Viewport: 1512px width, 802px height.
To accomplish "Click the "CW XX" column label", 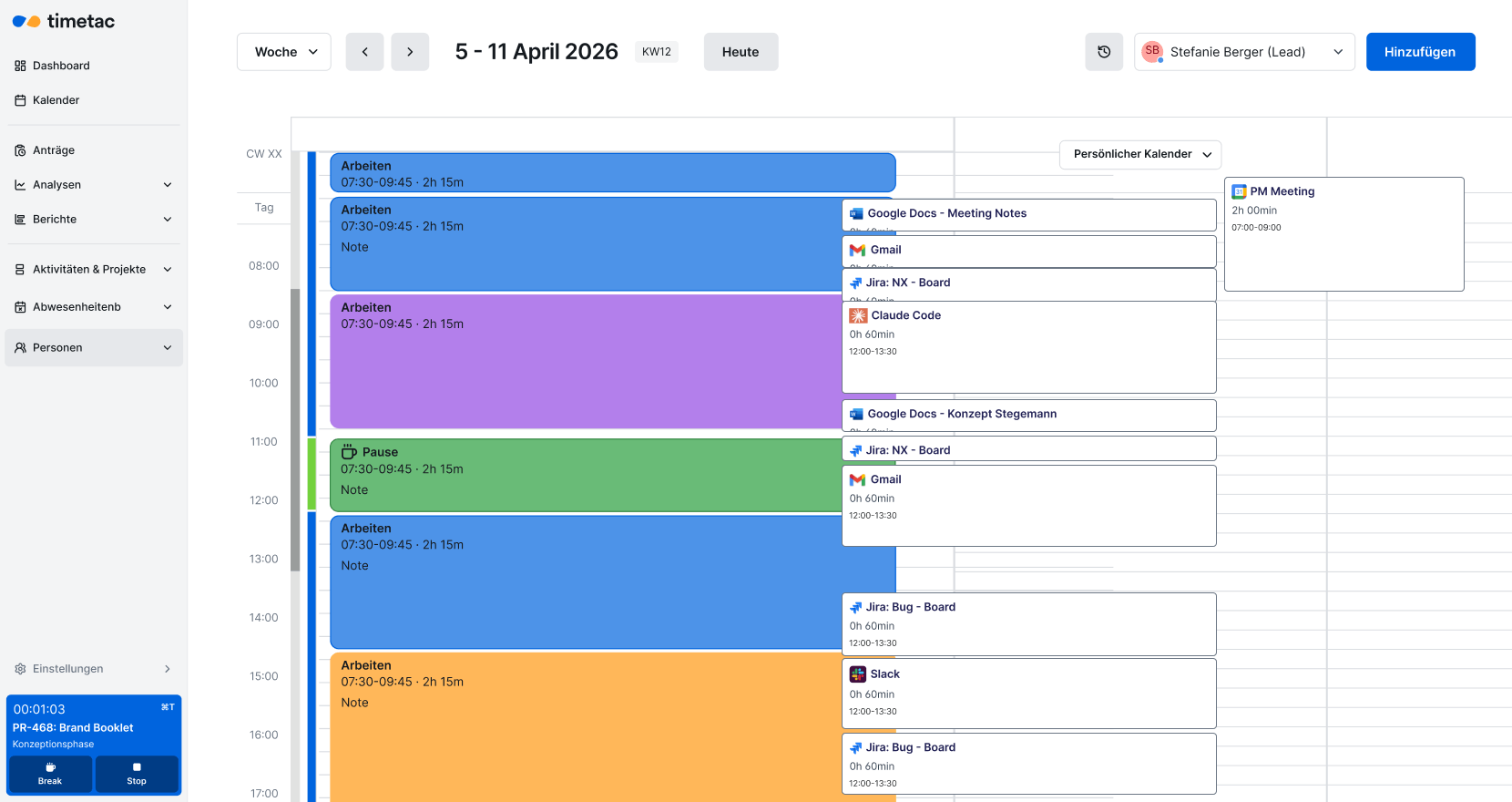I will [264, 154].
